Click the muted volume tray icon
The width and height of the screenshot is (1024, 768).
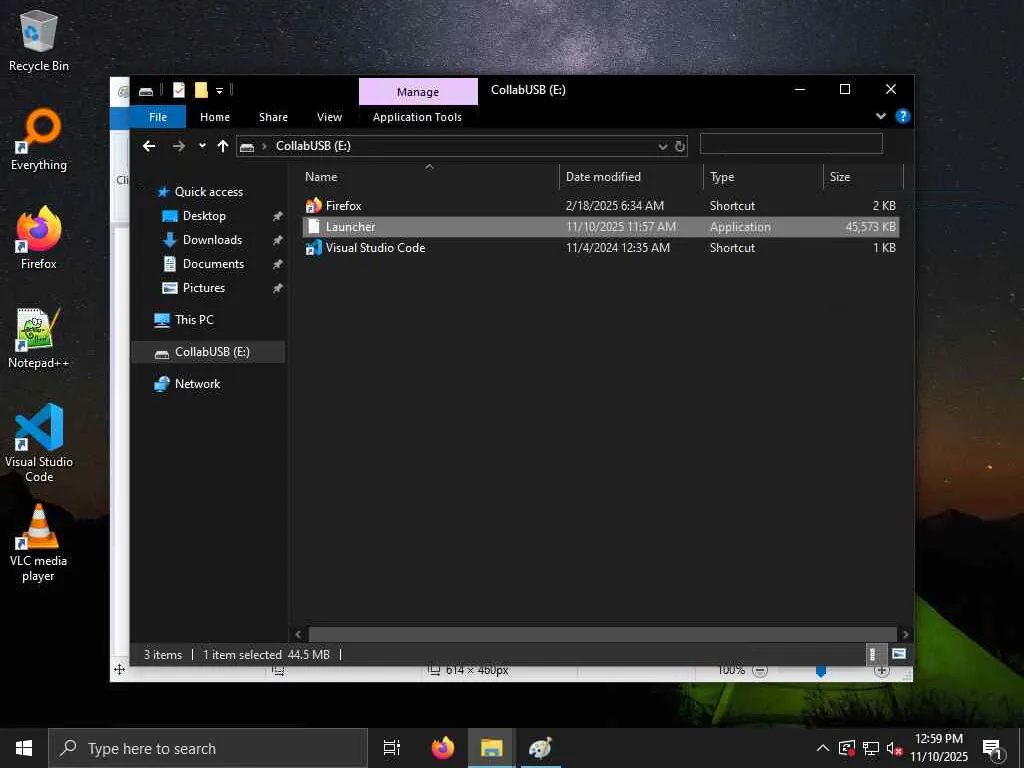895,748
